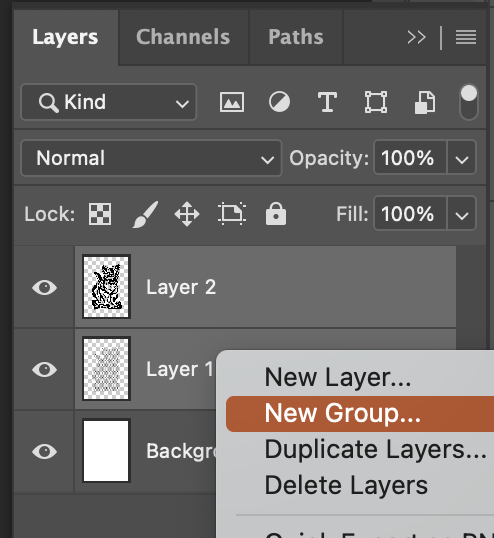The height and width of the screenshot is (538, 494).
Task: Hide Background layer via eye icon
Action: click(45, 452)
